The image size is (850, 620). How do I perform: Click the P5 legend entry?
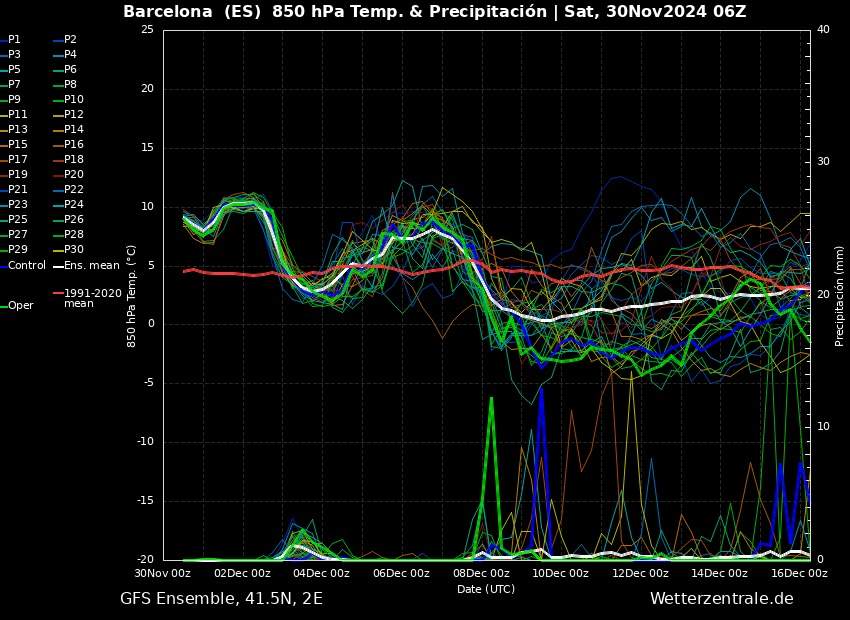(x=11, y=69)
